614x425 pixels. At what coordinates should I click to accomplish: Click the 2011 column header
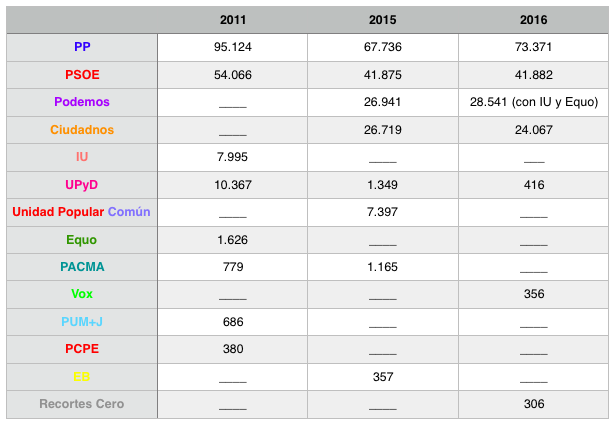(x=232, y=20)
